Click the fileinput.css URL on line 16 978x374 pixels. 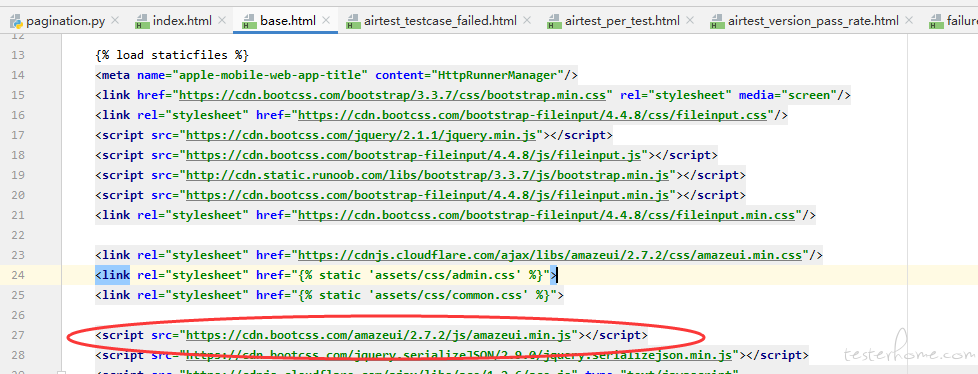click(533, 115)
